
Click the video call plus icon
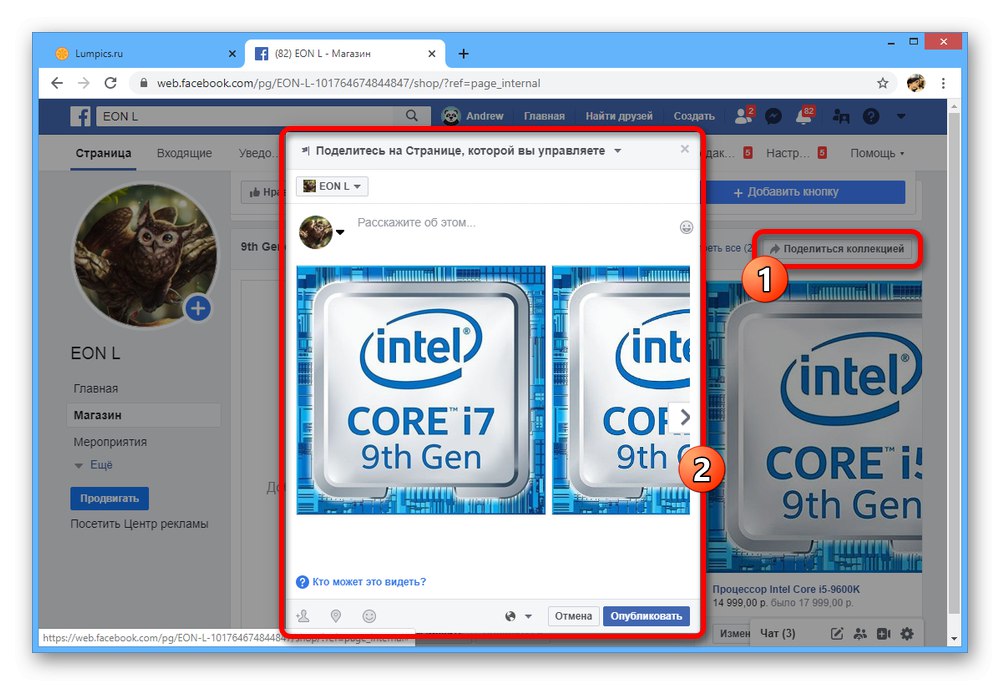point(883,633)
